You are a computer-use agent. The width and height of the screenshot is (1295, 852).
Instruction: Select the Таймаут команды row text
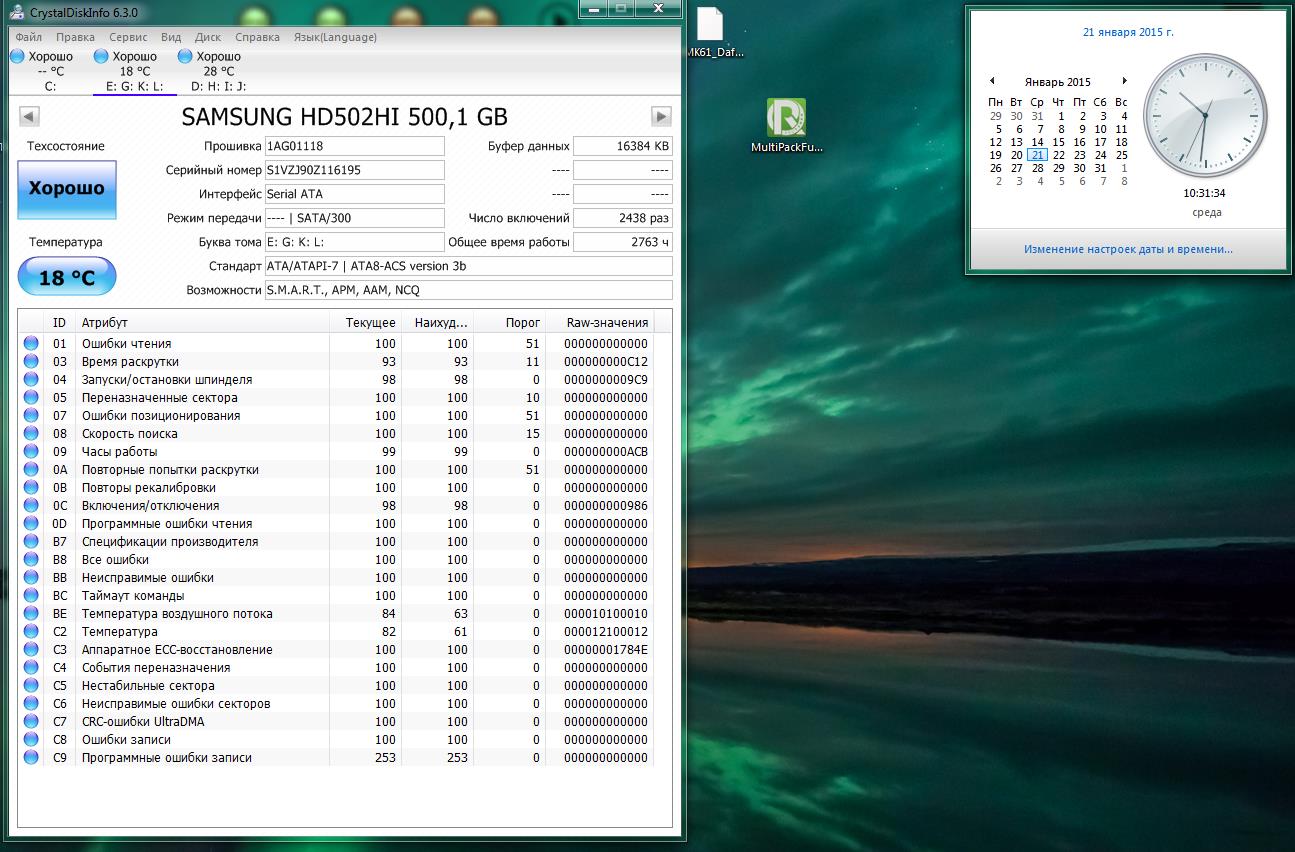pyautogui.click(x=133, y=596)
